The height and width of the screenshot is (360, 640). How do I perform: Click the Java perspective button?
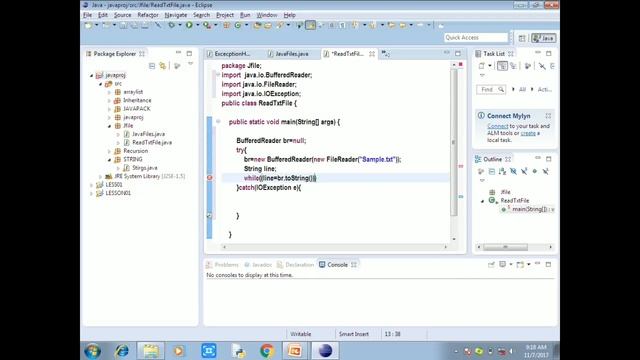click(x=543, y=38)
